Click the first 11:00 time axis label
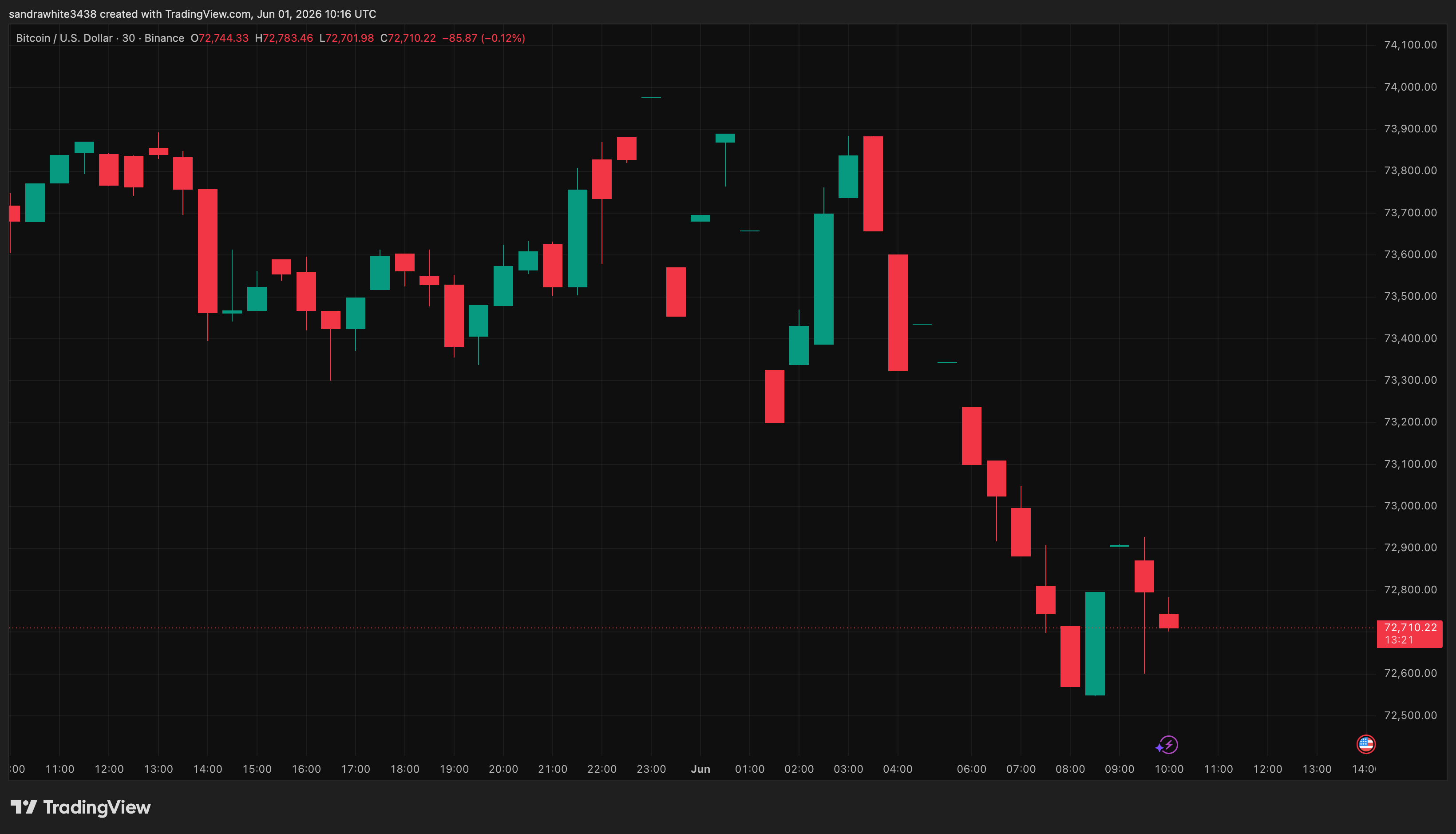This screenshot has width=1456, height=834. pos(59,769)
